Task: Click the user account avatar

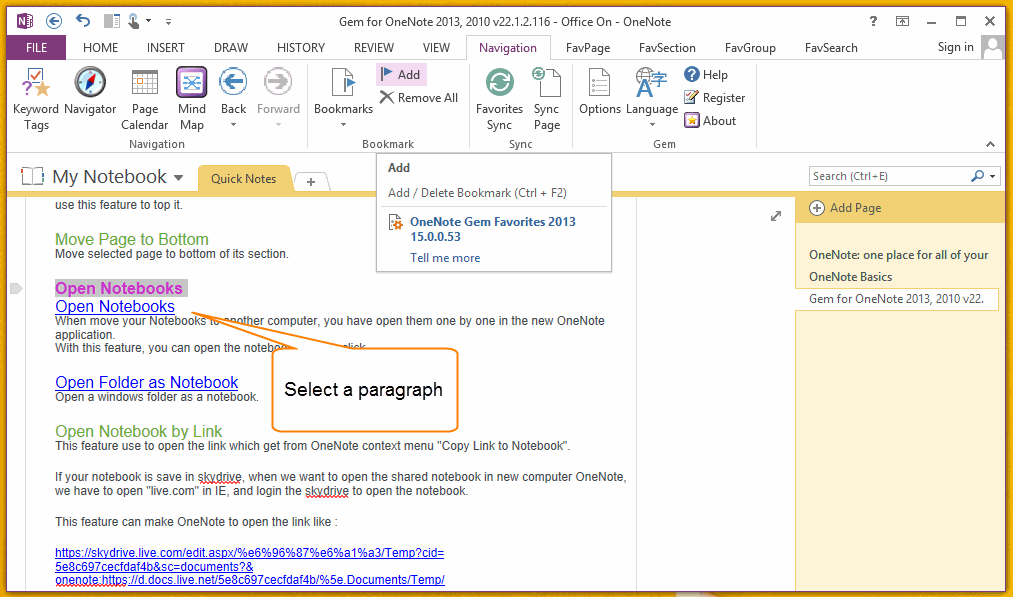Action: click(x=992, y=47)
